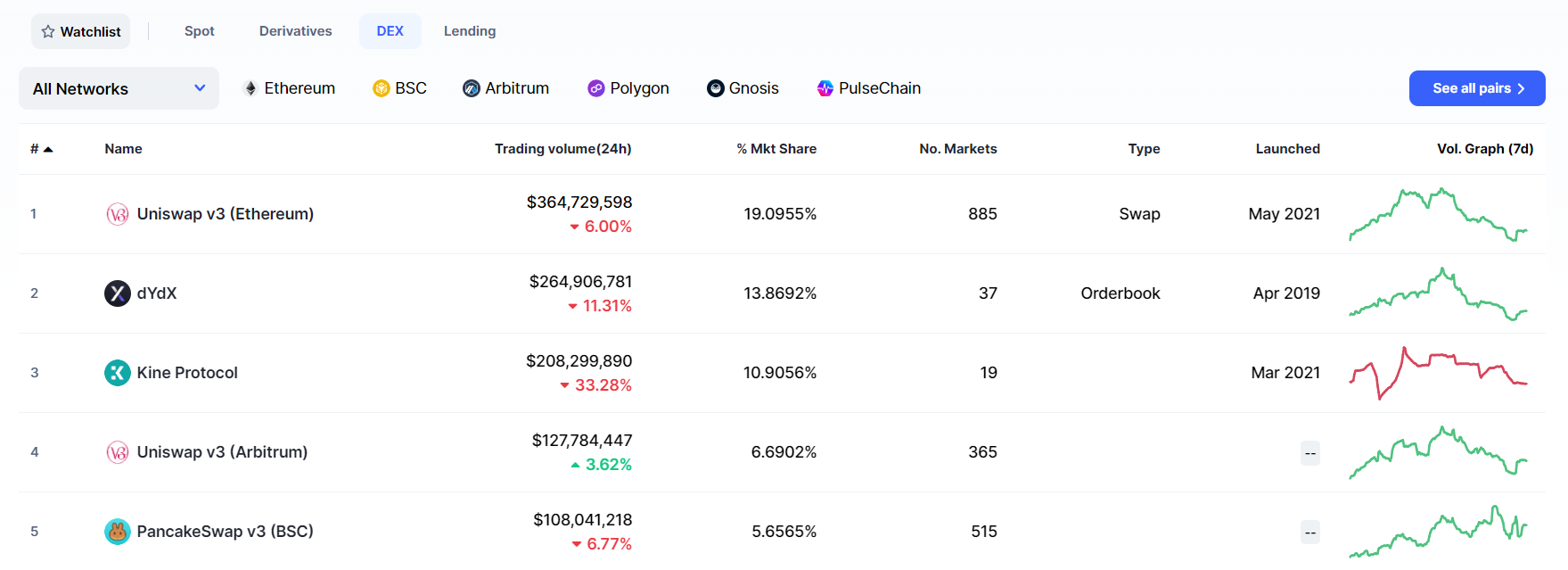Click the dYdX exchange logo
1568x570 pixels.
click(x=118, y=293)
